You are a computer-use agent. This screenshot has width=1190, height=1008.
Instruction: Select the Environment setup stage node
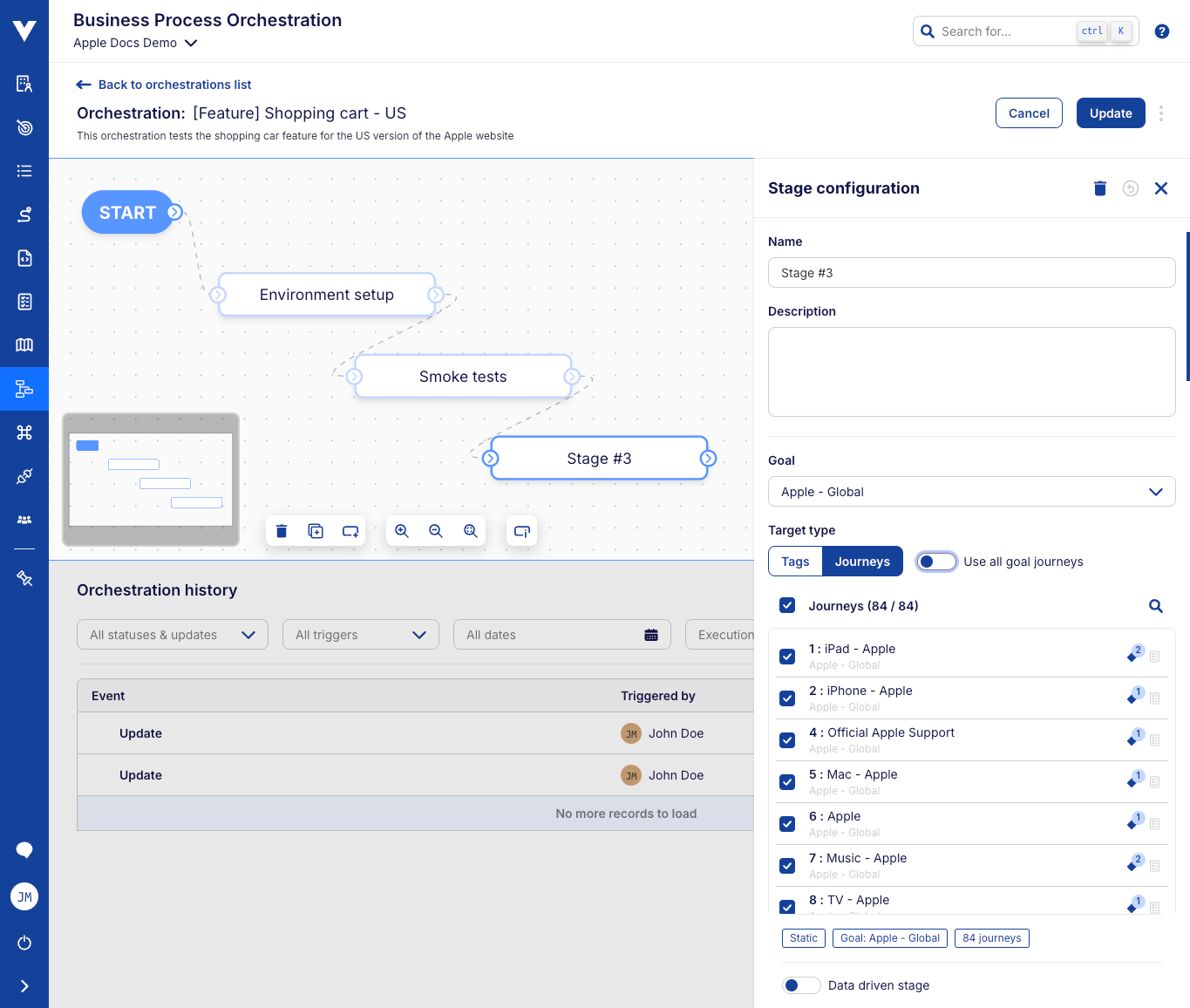click(327, 295)
